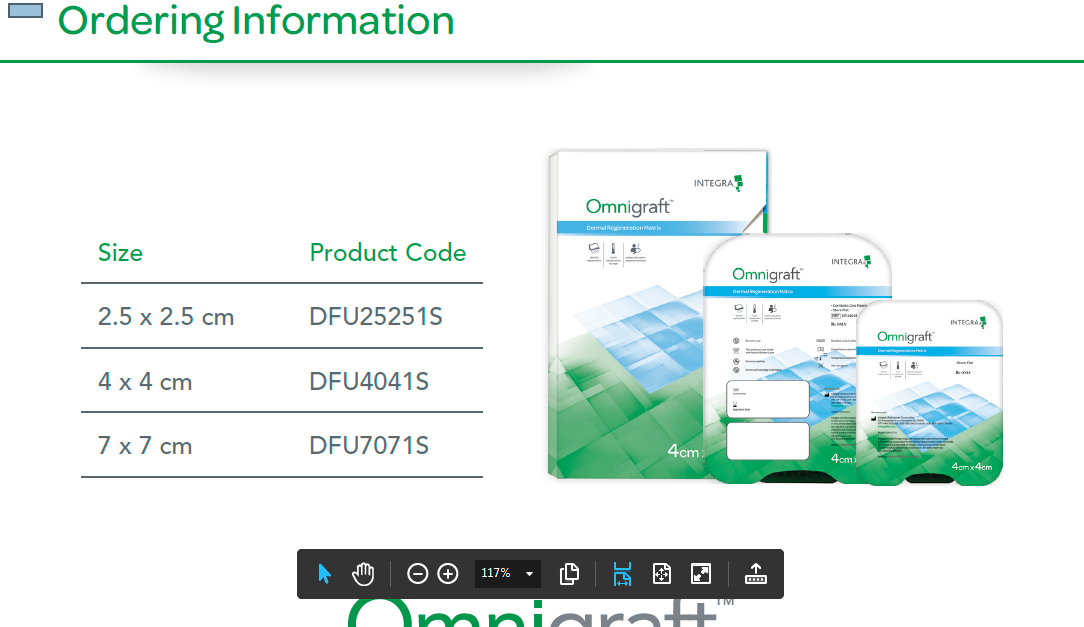Viewport: 1084px width, 627px height.
Task: Click product code DFU4041S
Action: coord(369,381)
